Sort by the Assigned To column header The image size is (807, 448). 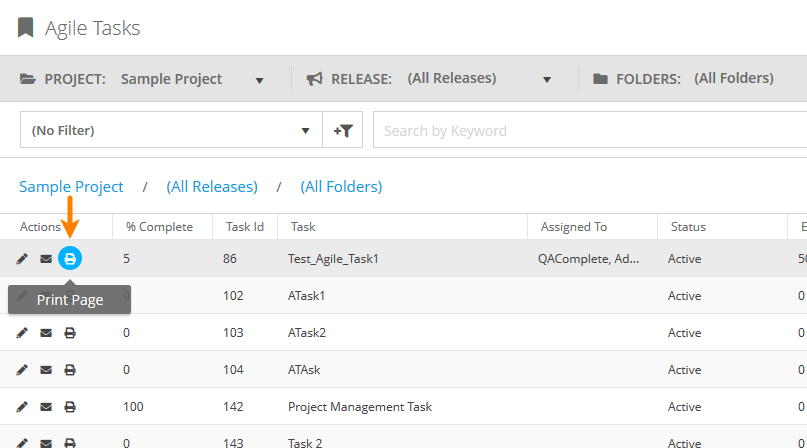click(573, 227)
